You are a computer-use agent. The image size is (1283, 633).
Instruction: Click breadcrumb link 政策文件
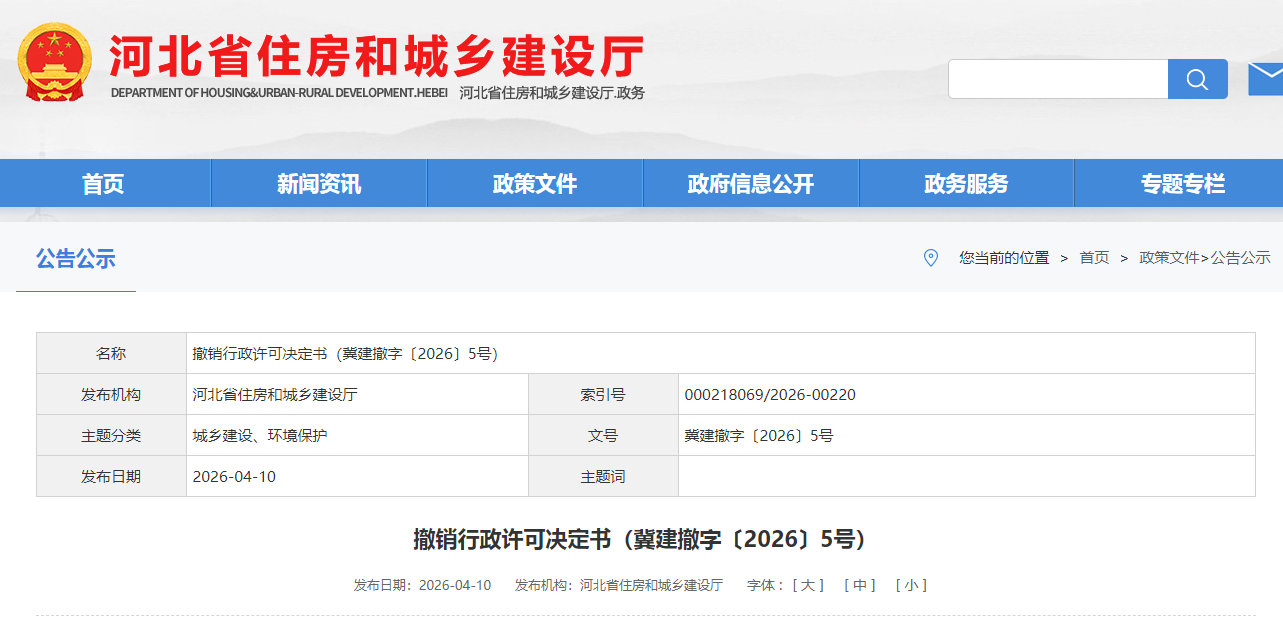point(1169,258)
